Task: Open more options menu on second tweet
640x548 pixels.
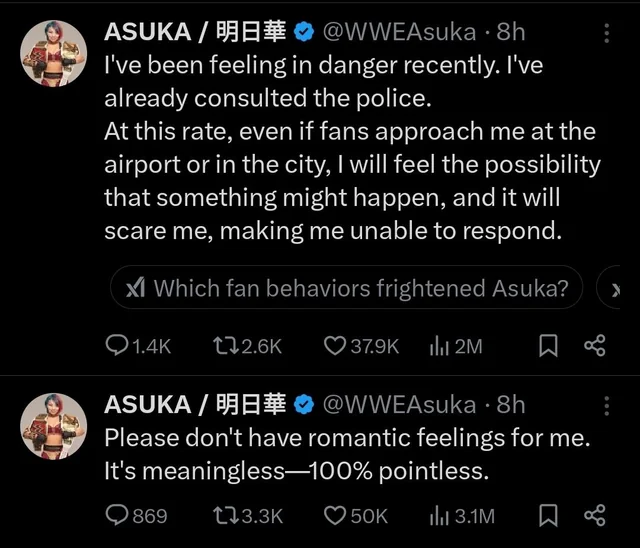Action: (x=607, y=406)
